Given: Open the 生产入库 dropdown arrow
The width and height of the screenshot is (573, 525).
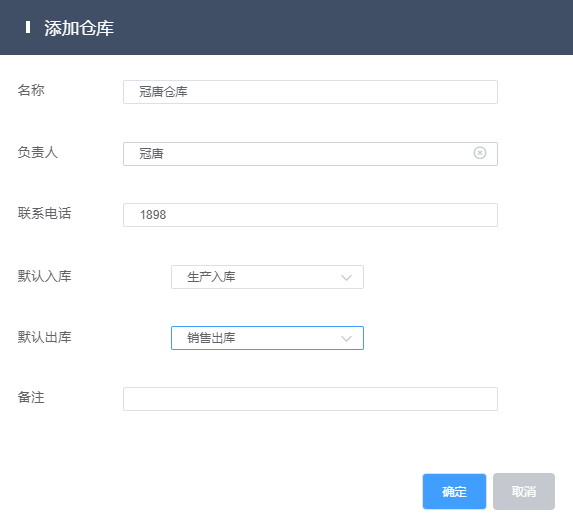Looking at the screenshot, I should point(346,278).
